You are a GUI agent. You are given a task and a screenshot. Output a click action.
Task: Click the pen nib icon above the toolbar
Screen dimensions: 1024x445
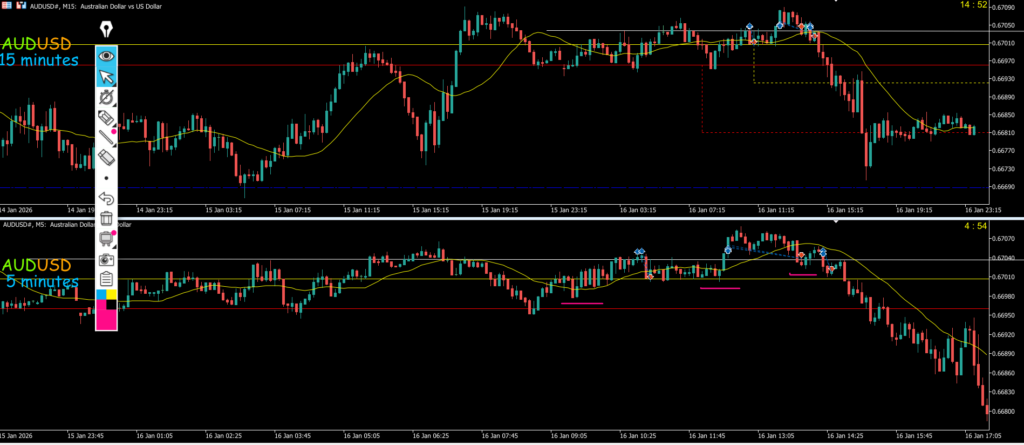tap(107, 30)
